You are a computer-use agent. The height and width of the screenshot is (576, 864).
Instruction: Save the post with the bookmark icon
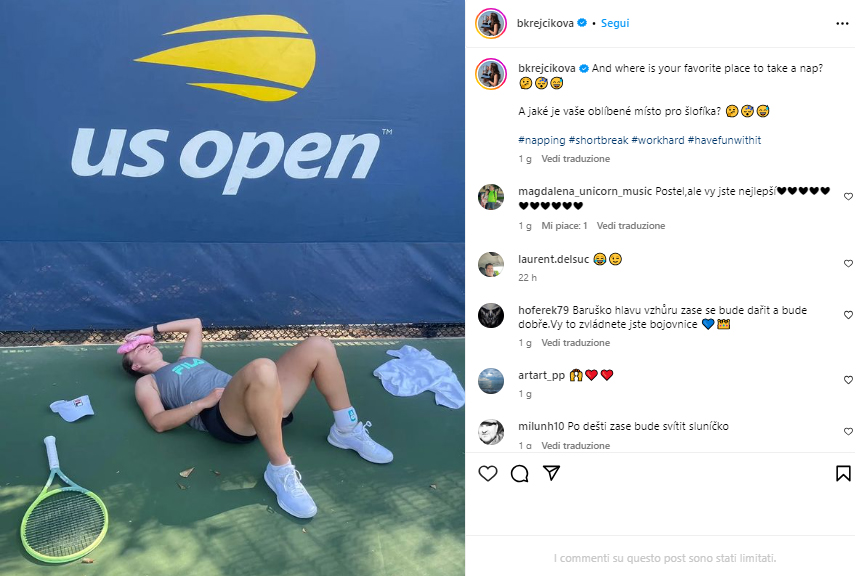click(843, 473)
